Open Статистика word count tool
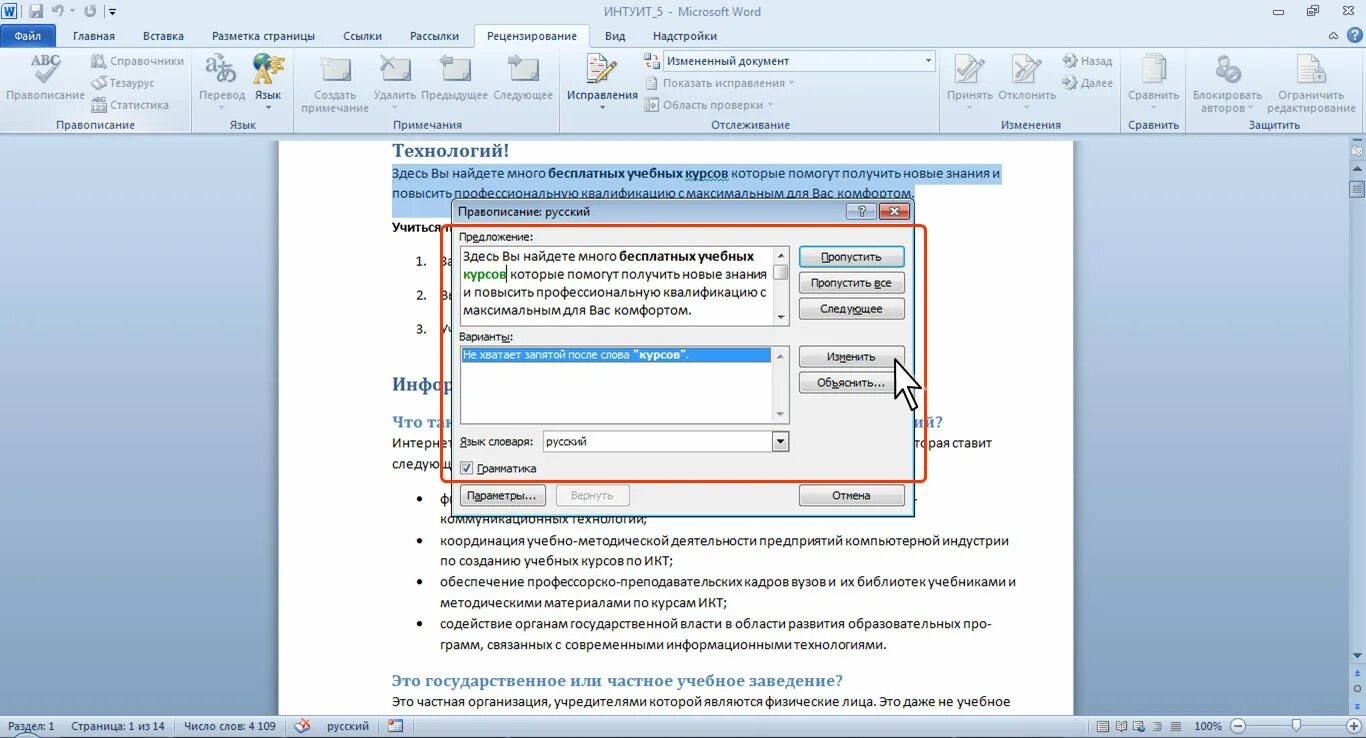 click(130, 105)
